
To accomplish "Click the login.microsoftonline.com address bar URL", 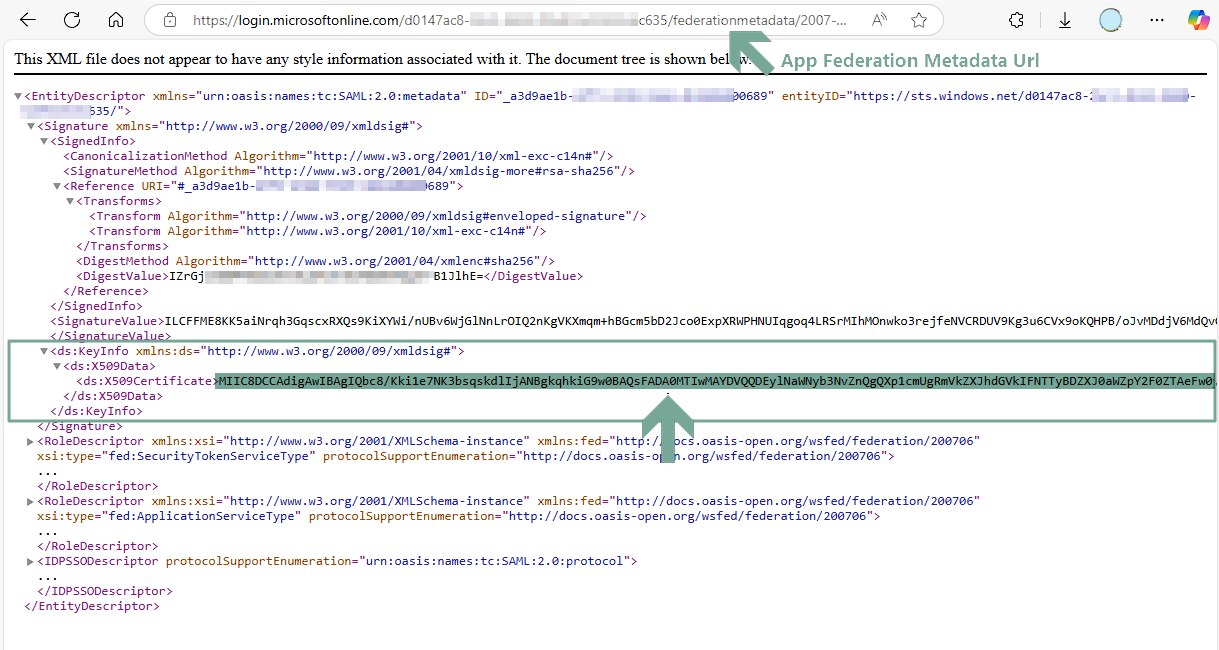I will click(500, 20).
